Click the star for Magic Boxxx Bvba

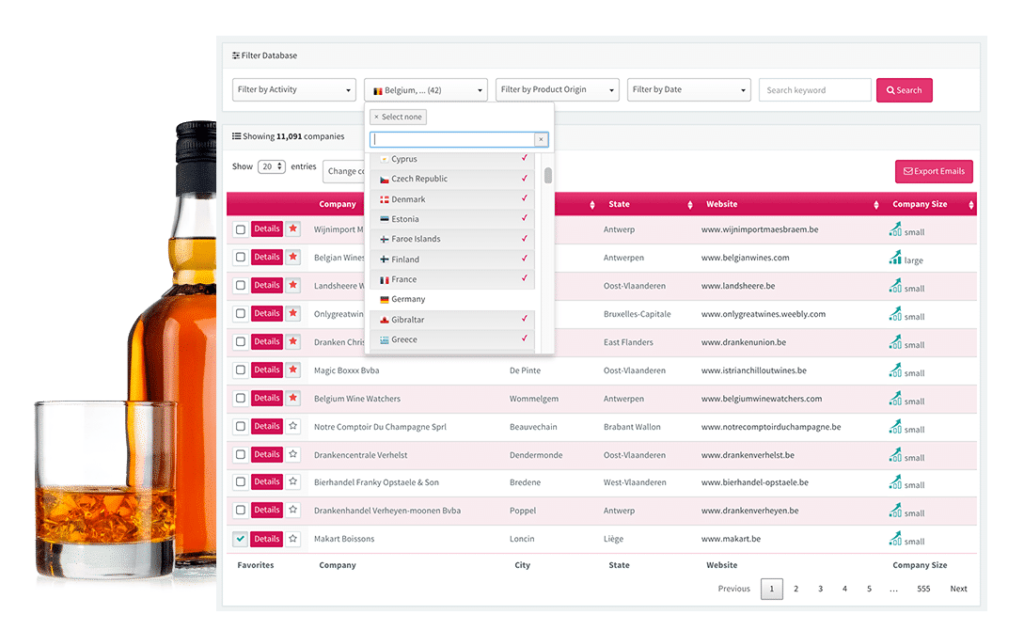pos(293,370)
